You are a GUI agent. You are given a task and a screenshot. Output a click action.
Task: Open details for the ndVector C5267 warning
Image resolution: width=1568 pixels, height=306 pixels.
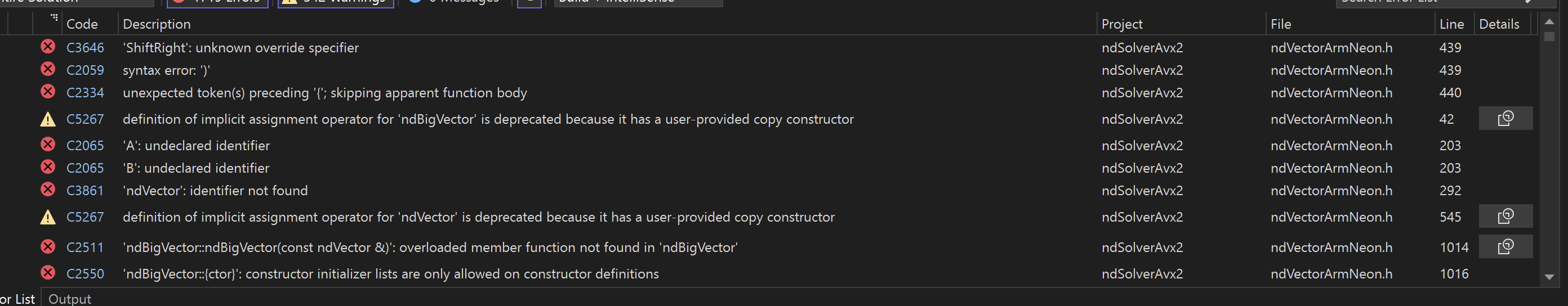pyautogui.click(x=1505, y=217)
